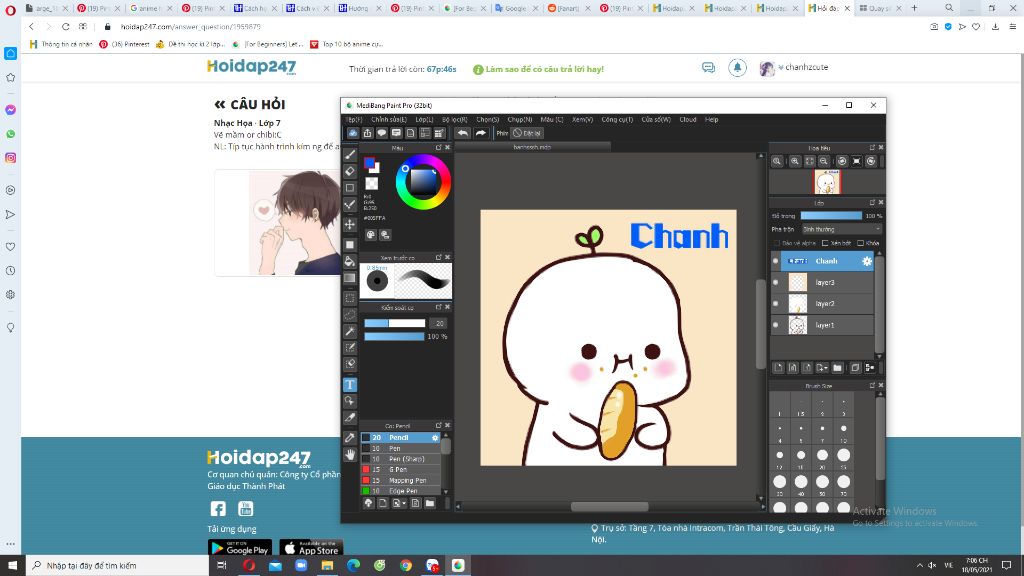1024x576 pixels.
Task: Zoom in using navigator magnifier plus
Action: [x=795, y=161]
